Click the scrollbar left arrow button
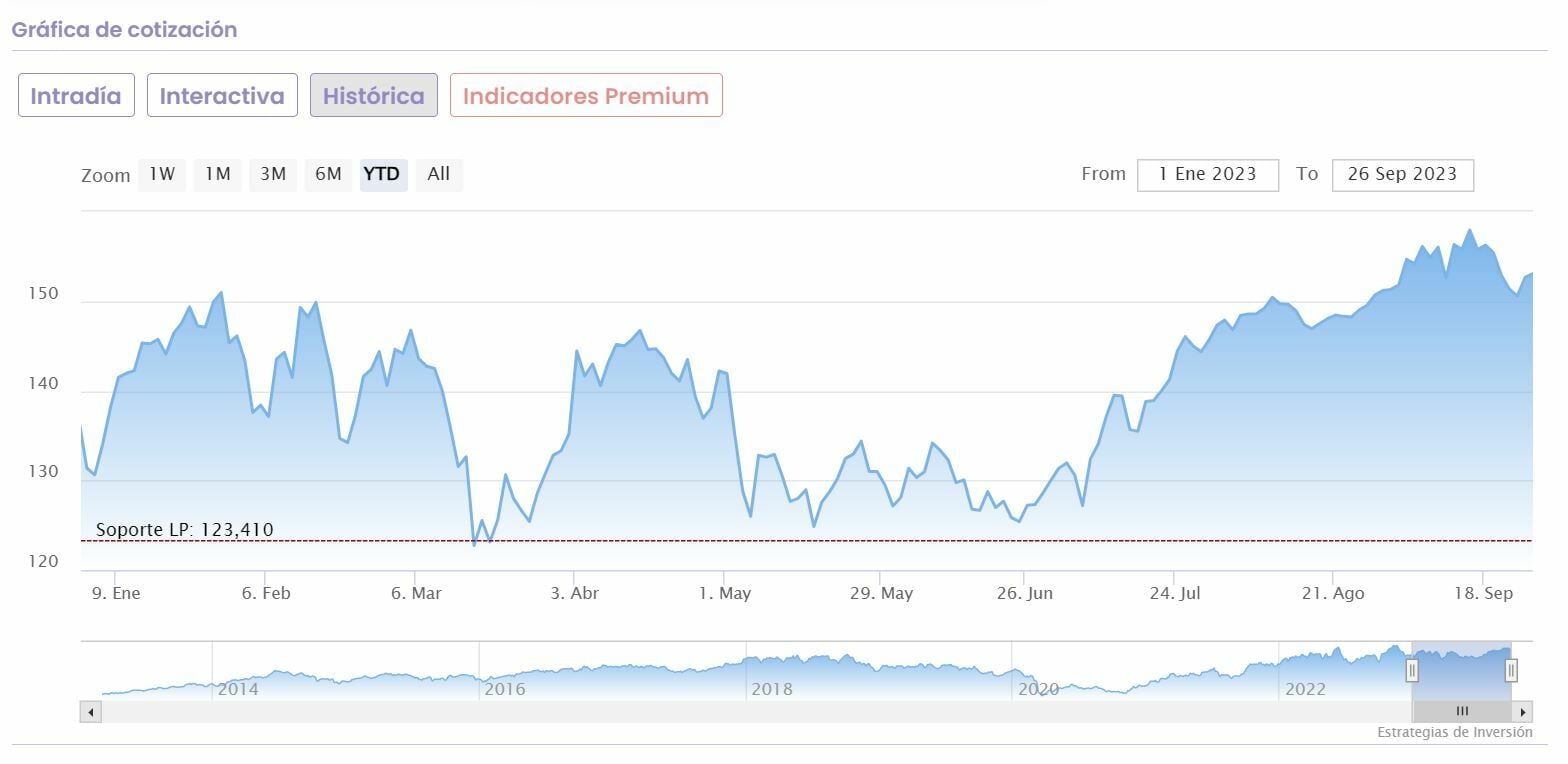This screenshot has width=1568, height=764. [x=91, y=712]
